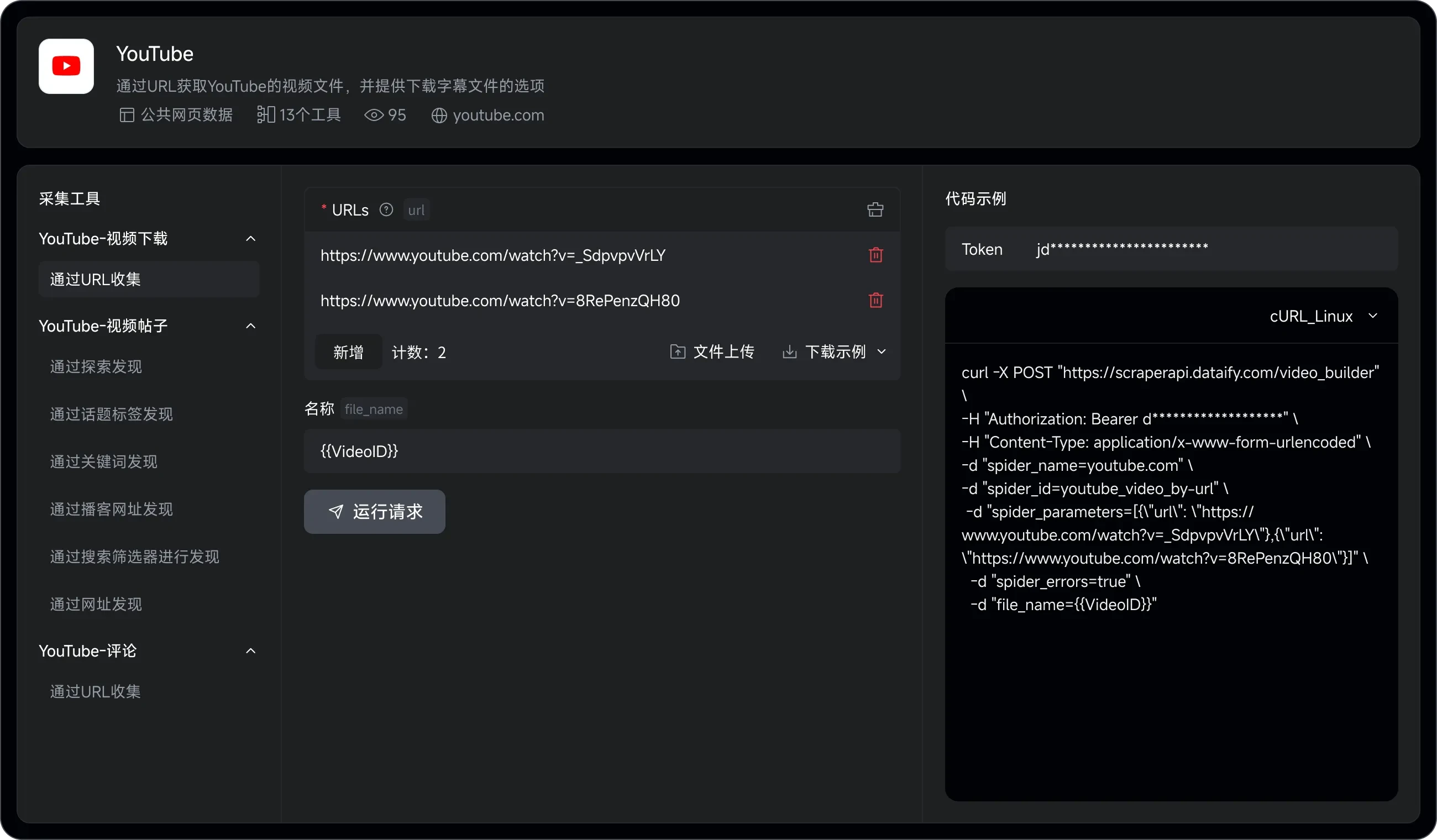Click the 运行请求 button
The height and width of the screenshot is (840, 1437).
(375, 512)
